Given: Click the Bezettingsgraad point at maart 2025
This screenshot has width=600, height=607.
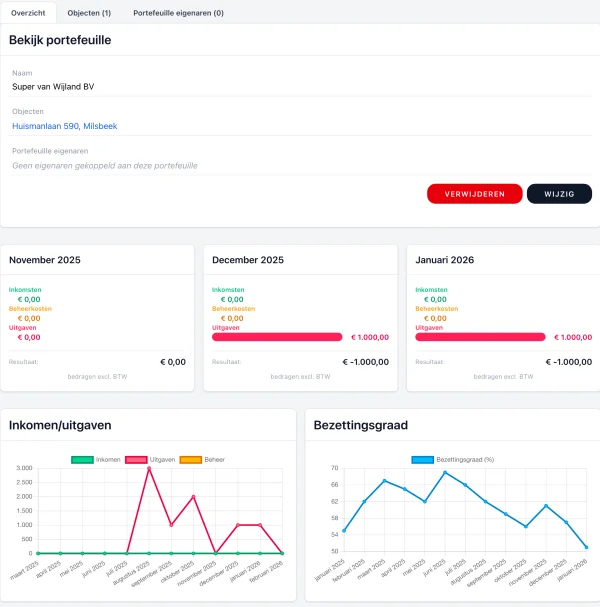Looking at the screenshot, I should (x=384, y=481).
